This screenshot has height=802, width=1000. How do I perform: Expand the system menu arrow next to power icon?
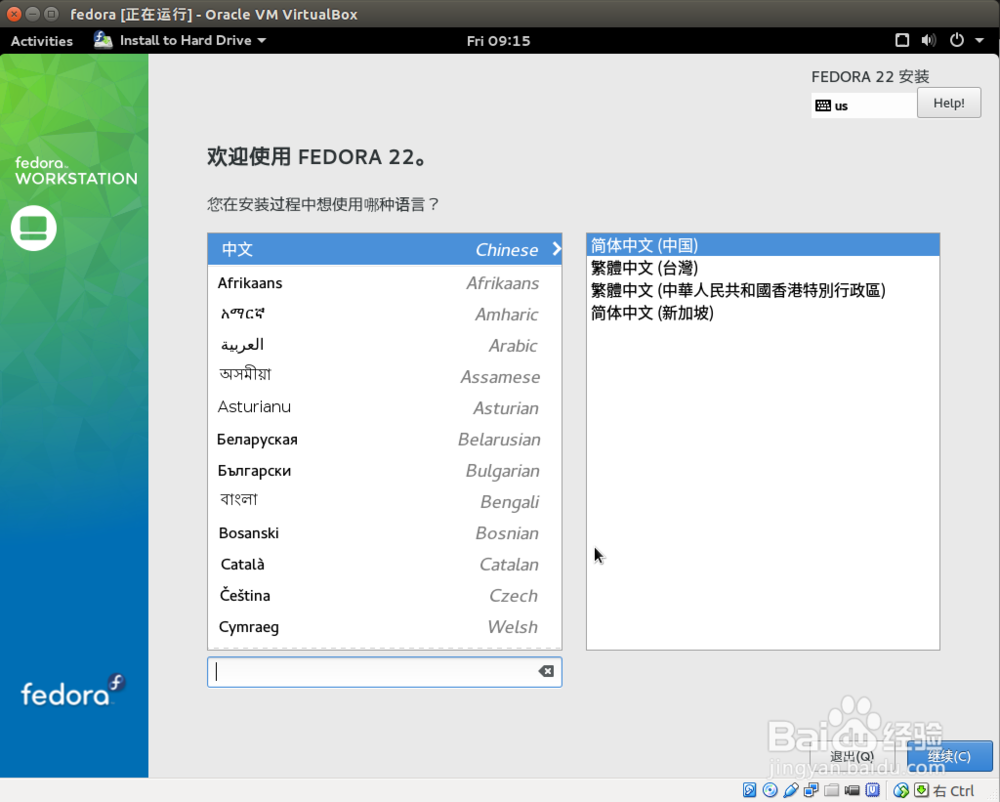979,40
